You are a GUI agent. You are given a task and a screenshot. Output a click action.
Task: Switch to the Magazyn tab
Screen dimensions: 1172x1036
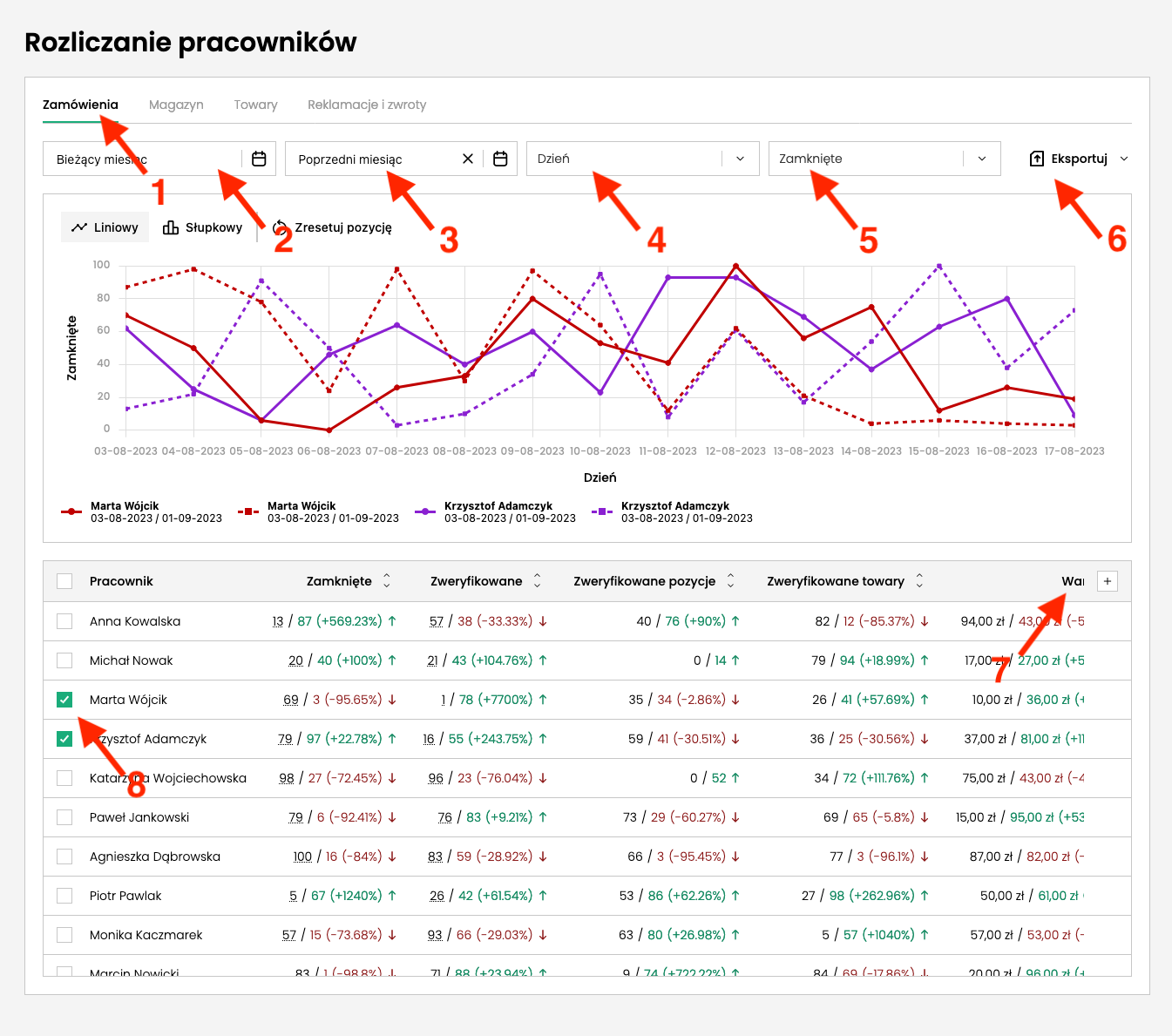tap(176, 105)
